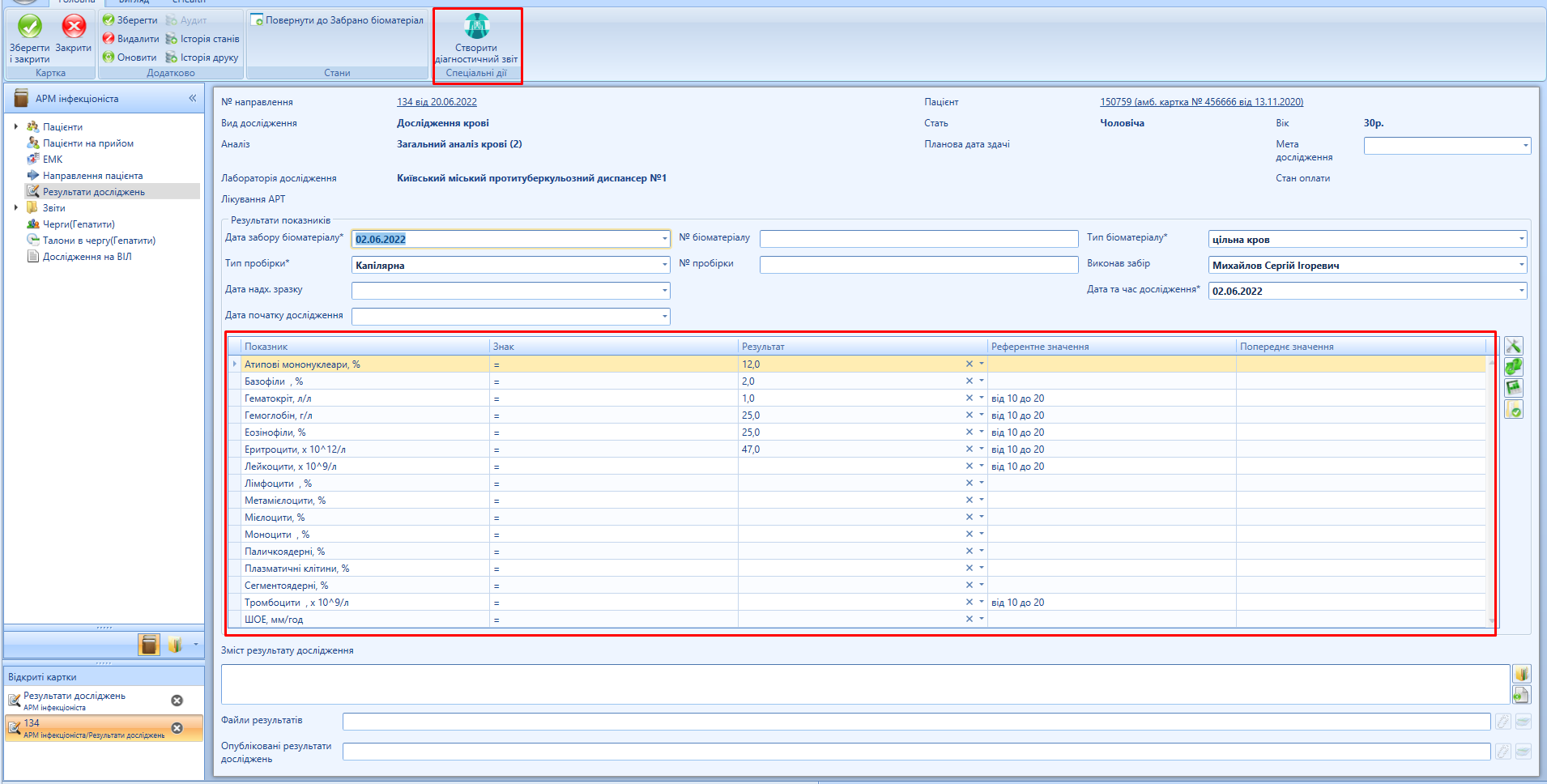Open ЕМК in navigation tree

tap(45, 160)
